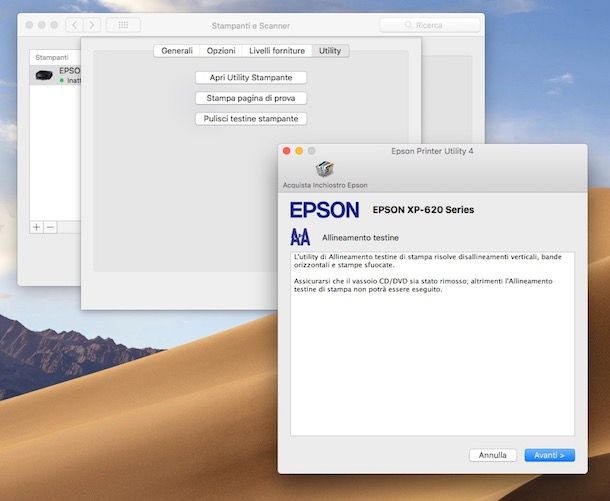Cancel with the Annulla button

click(x=493, y=455)
